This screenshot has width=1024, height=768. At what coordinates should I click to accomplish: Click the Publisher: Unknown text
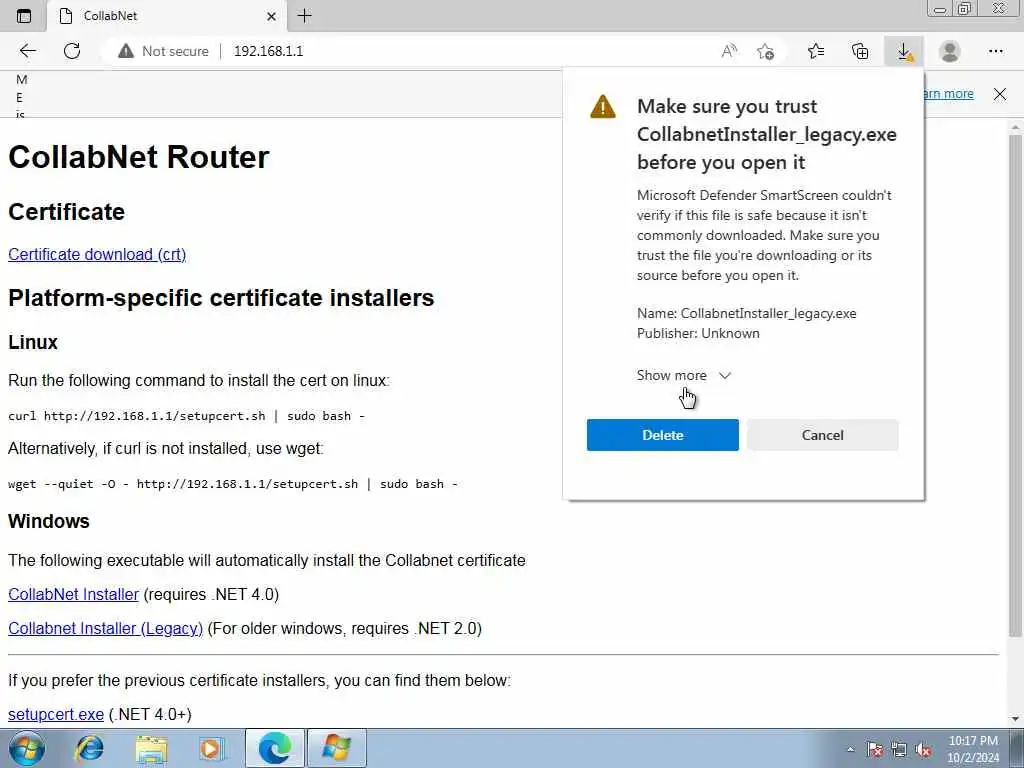(x=698, y=333)
